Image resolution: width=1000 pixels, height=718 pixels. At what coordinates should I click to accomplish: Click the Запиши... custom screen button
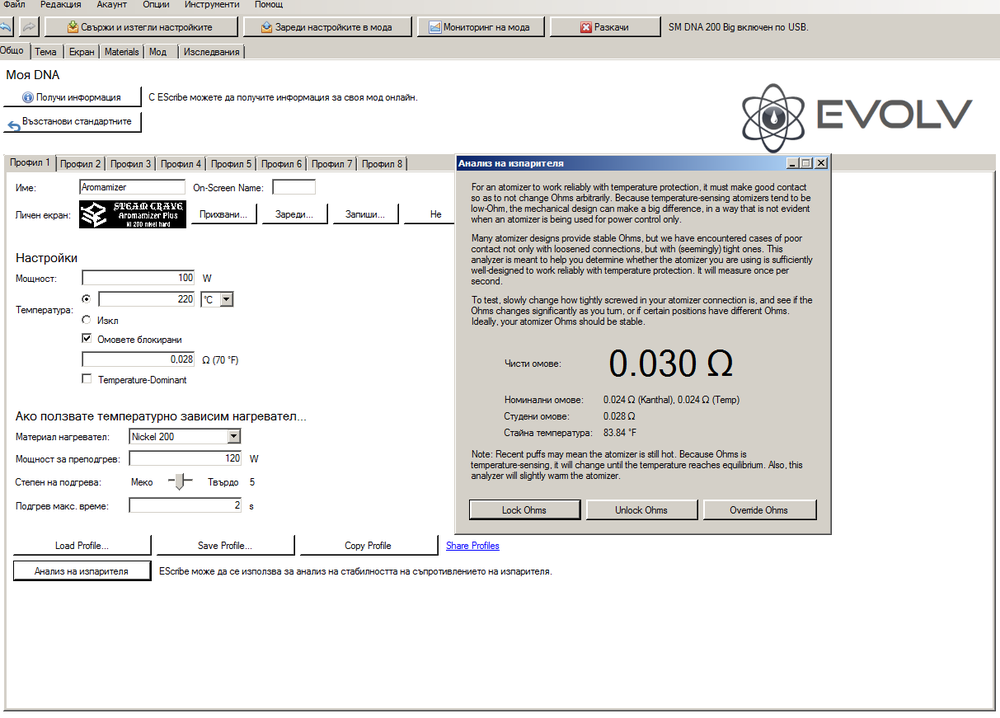(x=365, y=214)
